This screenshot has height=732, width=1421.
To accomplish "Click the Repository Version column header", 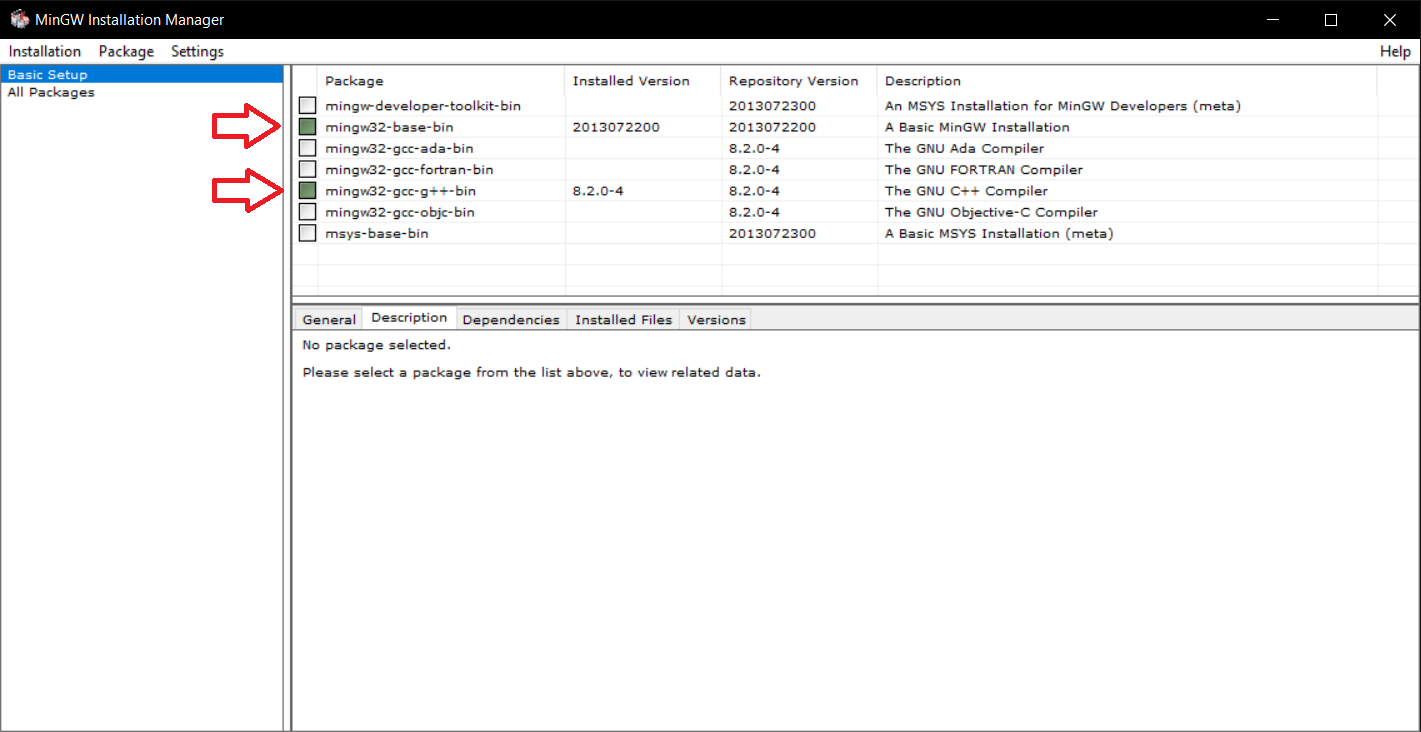I will click(793, 81).
